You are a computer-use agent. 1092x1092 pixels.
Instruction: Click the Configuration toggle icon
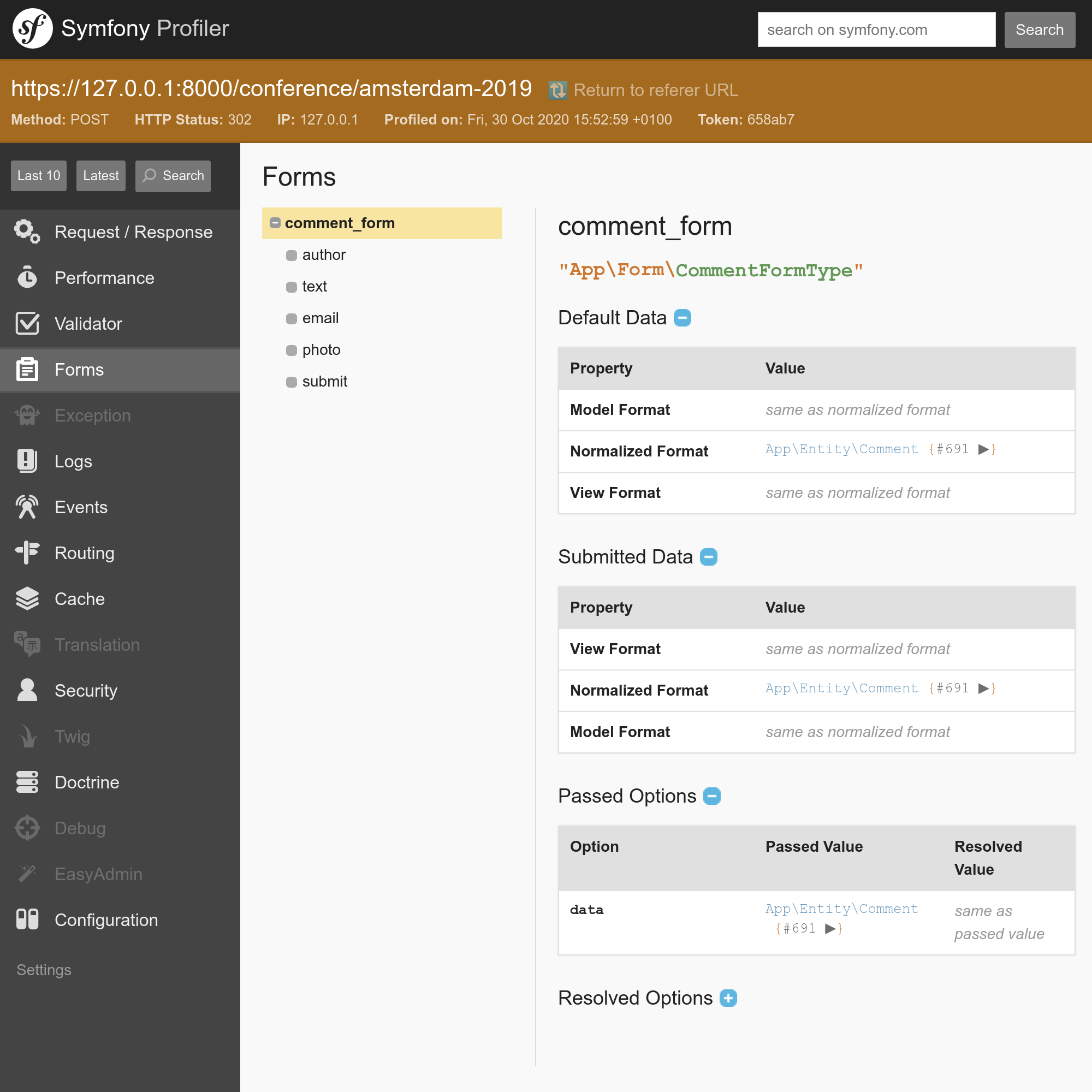[x=27, y=919]
